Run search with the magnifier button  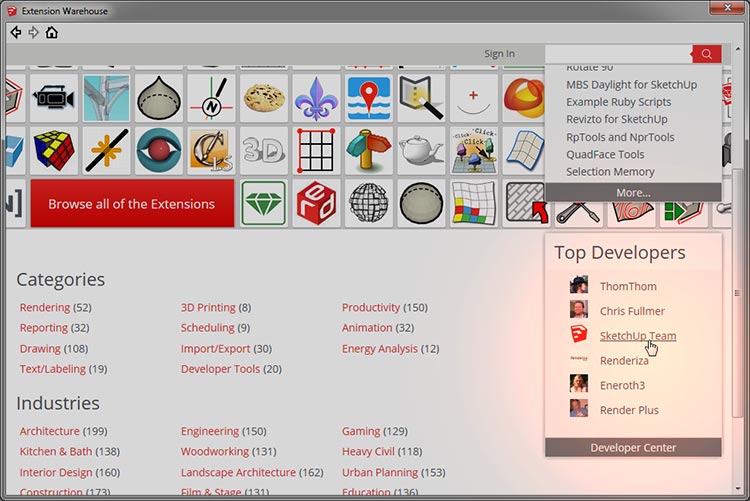pyautogui.click(x=706, y=54)
